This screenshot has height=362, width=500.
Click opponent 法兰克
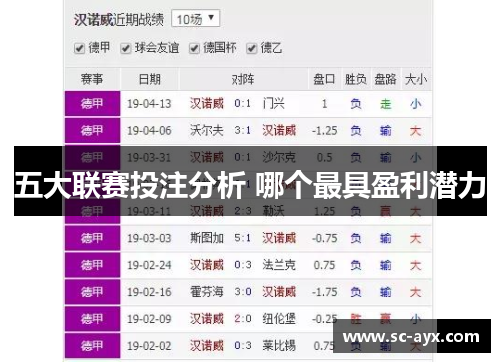279,265
